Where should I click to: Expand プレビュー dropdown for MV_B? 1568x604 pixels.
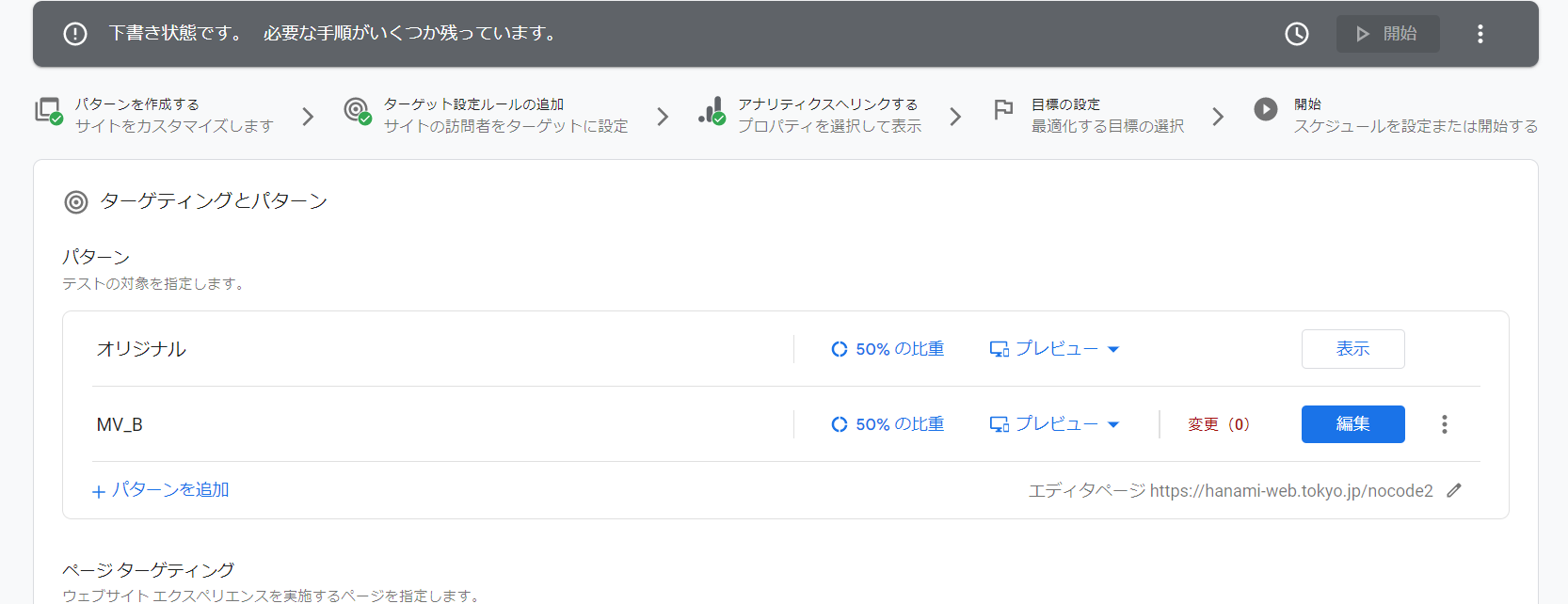pyautogui.click(x=1054, y=424)
